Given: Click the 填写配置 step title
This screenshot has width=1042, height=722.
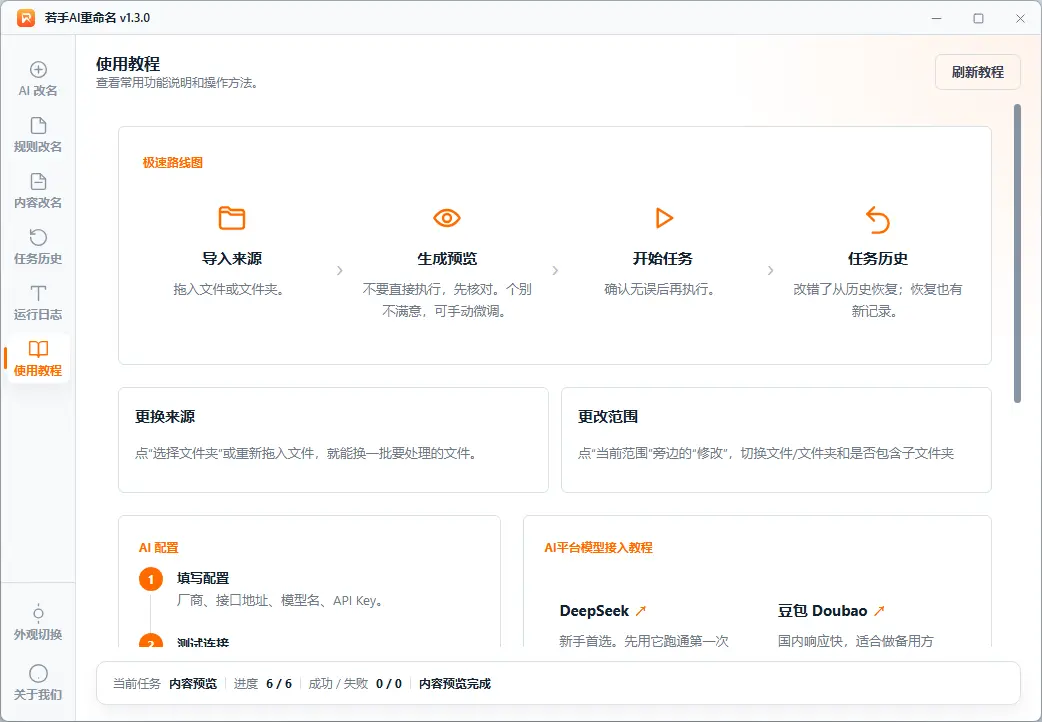Looking at the screenshot, I should (203, 578).
